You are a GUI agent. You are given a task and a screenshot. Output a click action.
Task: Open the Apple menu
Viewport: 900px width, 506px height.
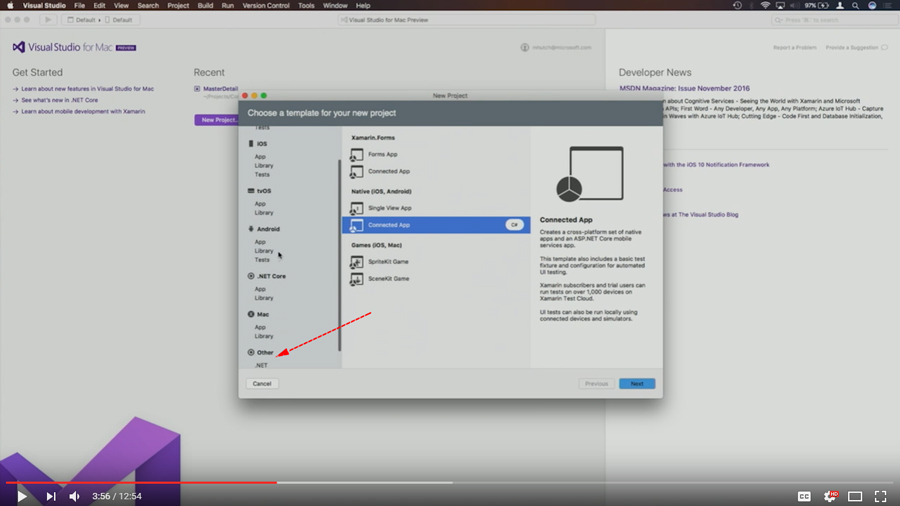pos(10,5)
